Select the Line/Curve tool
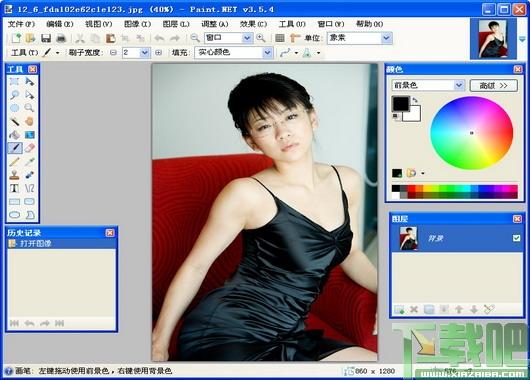The height and width of the screenshot is (380, 530). pyautogui.click(x=30, y=188)
